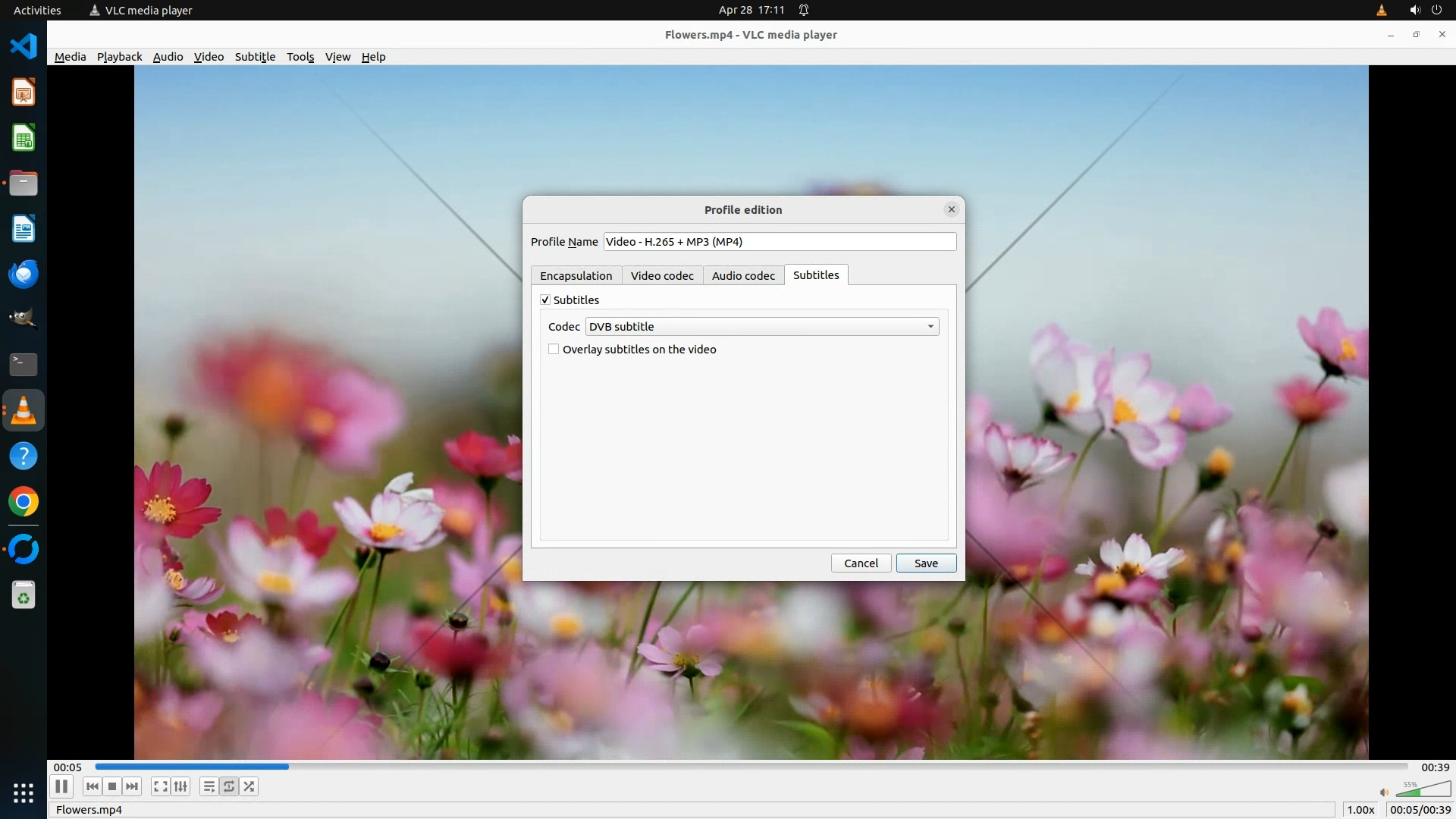Click the playback seek bar
This screenshot has height=819, width=1456.
click(x=751, y=767)
